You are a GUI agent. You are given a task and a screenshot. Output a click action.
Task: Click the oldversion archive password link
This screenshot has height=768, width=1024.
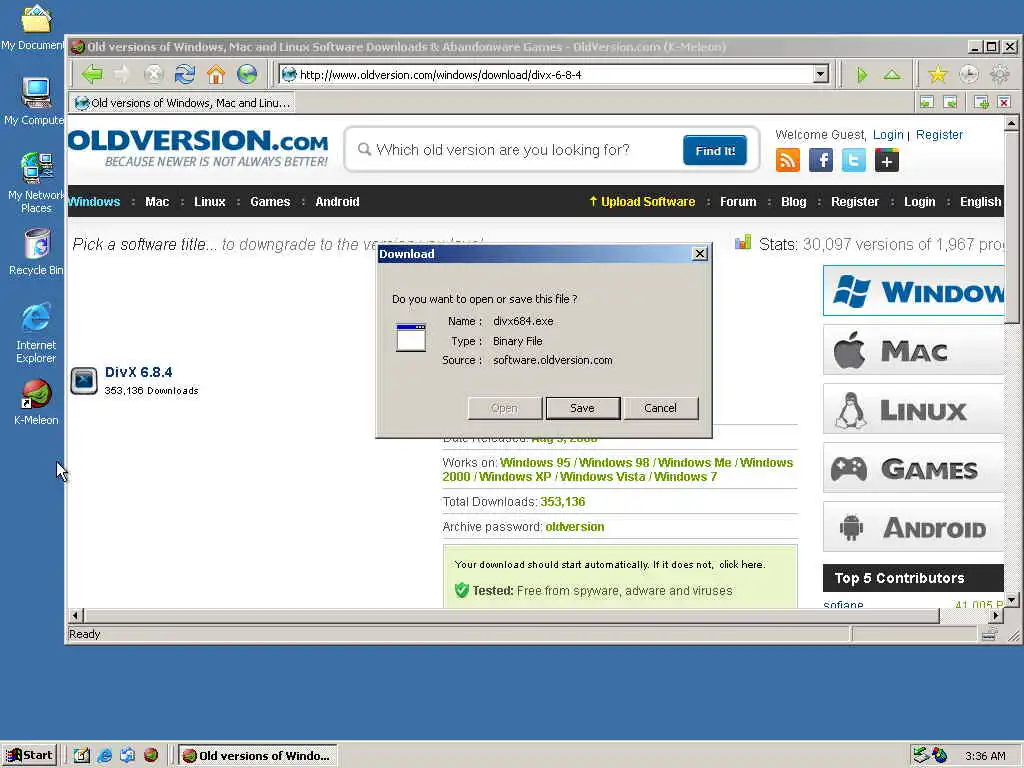click(x=575, y=527)
